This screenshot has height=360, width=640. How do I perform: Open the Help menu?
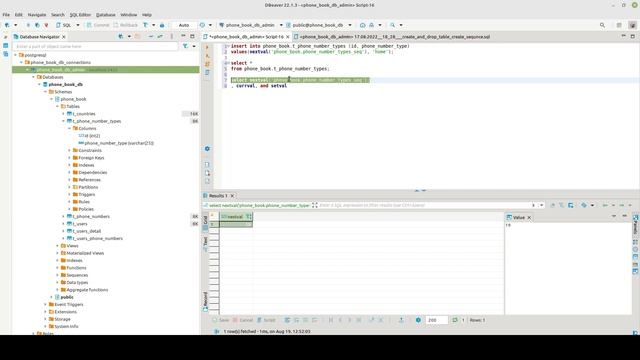pyautogui.click(x=147, y=15)
